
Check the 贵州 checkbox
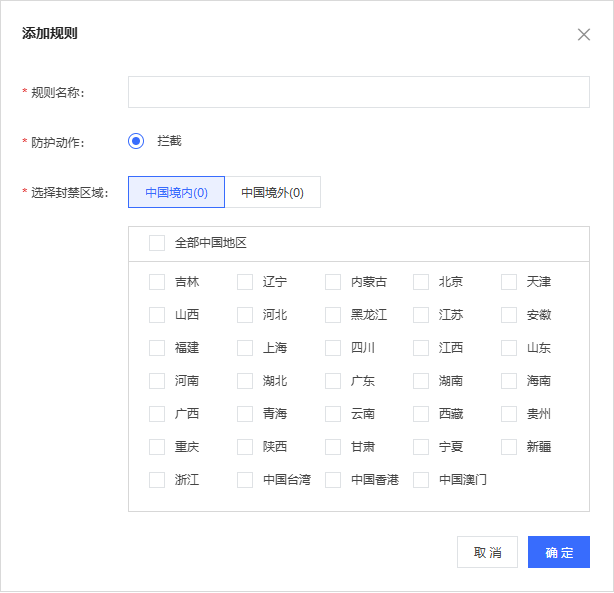click(509, 414)
